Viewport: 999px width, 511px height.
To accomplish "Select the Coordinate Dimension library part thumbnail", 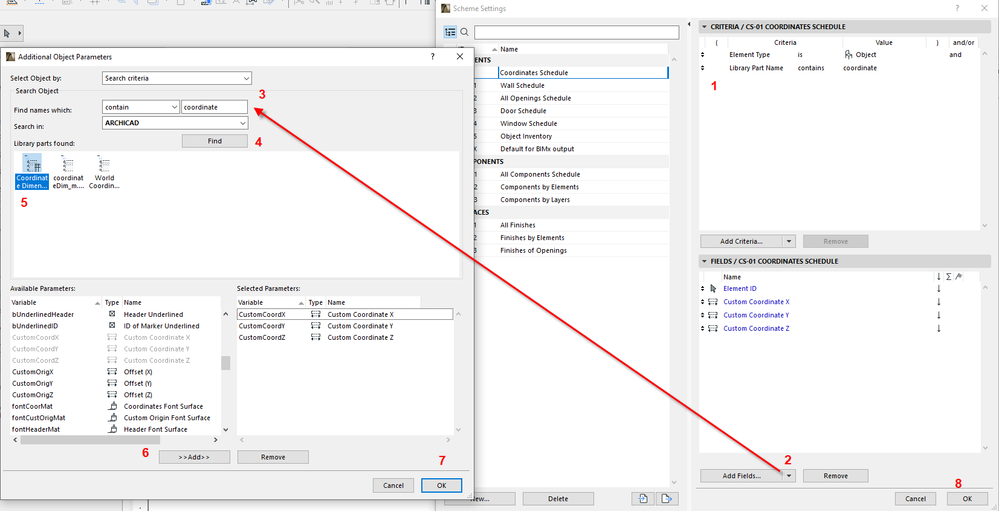I will coord(32,171).
